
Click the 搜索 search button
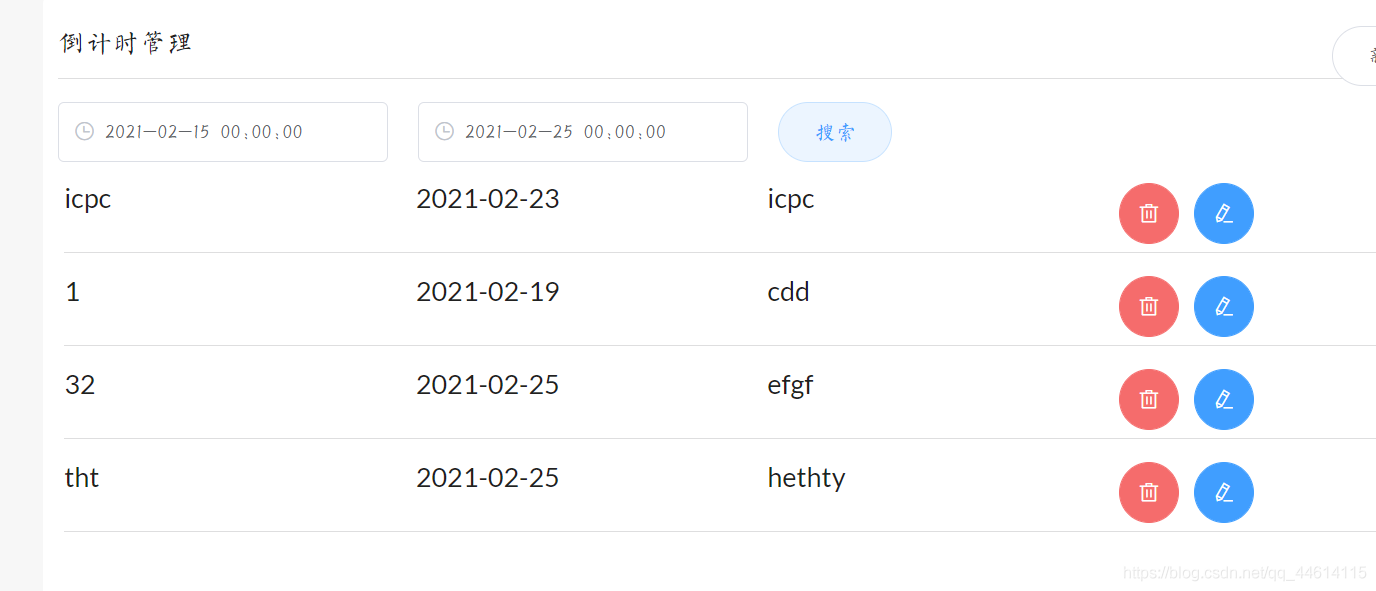click(834, 132)
